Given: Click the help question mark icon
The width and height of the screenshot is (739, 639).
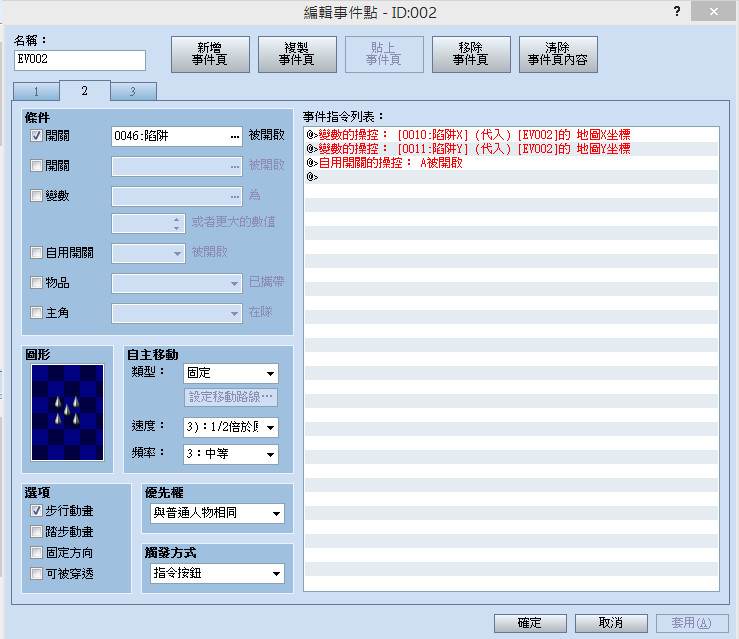Looking at the screenshot, I should point(677,11).
